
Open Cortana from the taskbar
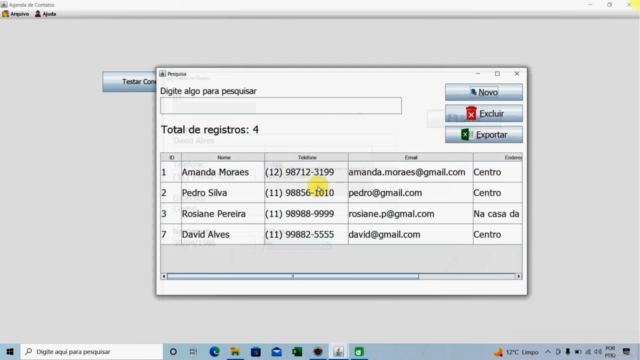click(173, 351)
